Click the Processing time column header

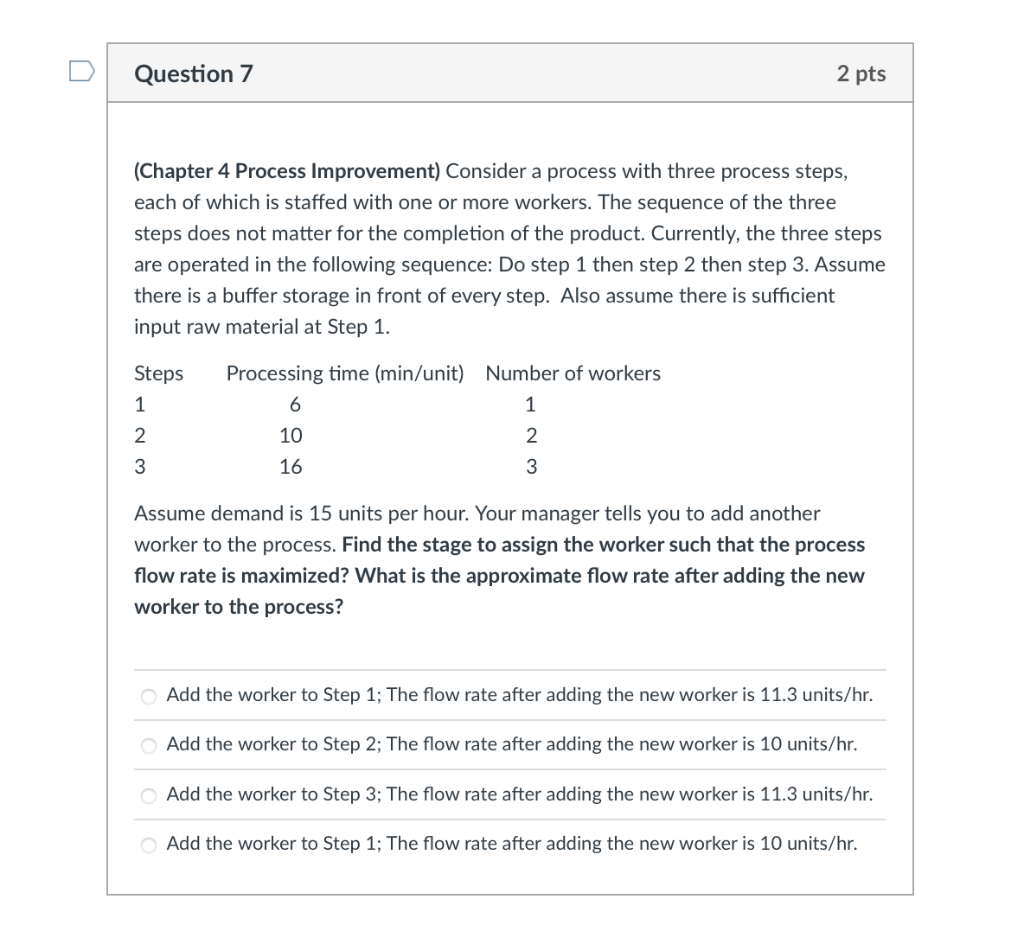344,373
